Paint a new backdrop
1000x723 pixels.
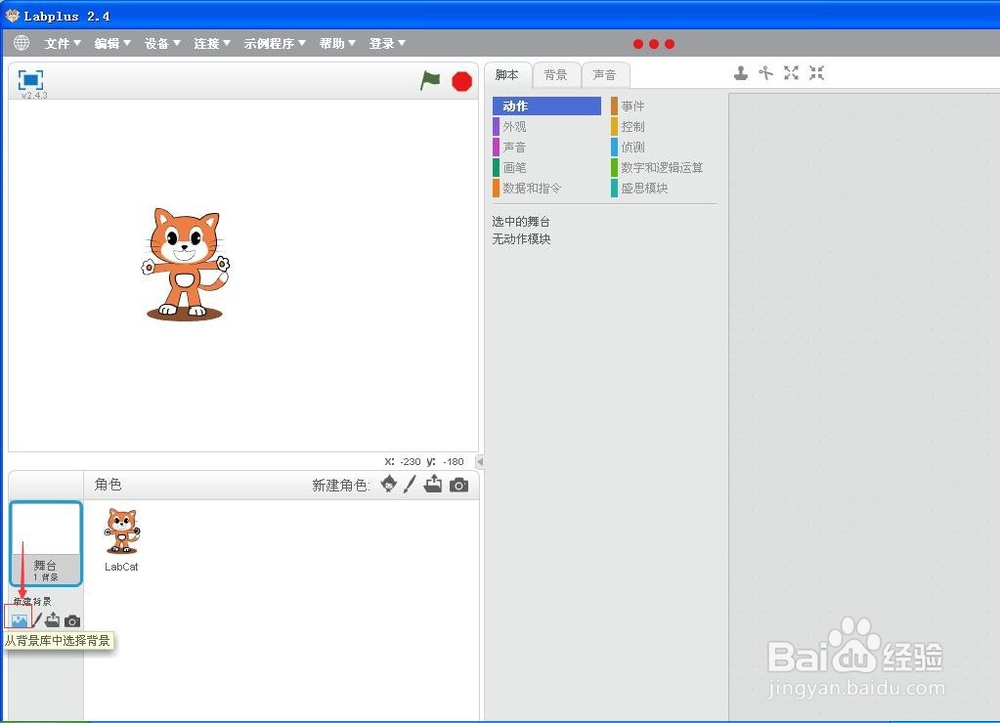(38, 620)
